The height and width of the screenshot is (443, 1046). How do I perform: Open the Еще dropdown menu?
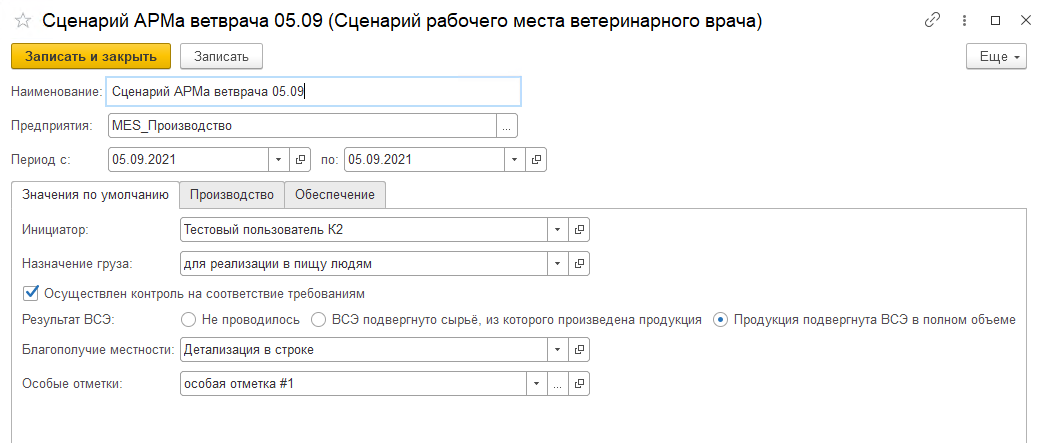[x=996, y=57]
